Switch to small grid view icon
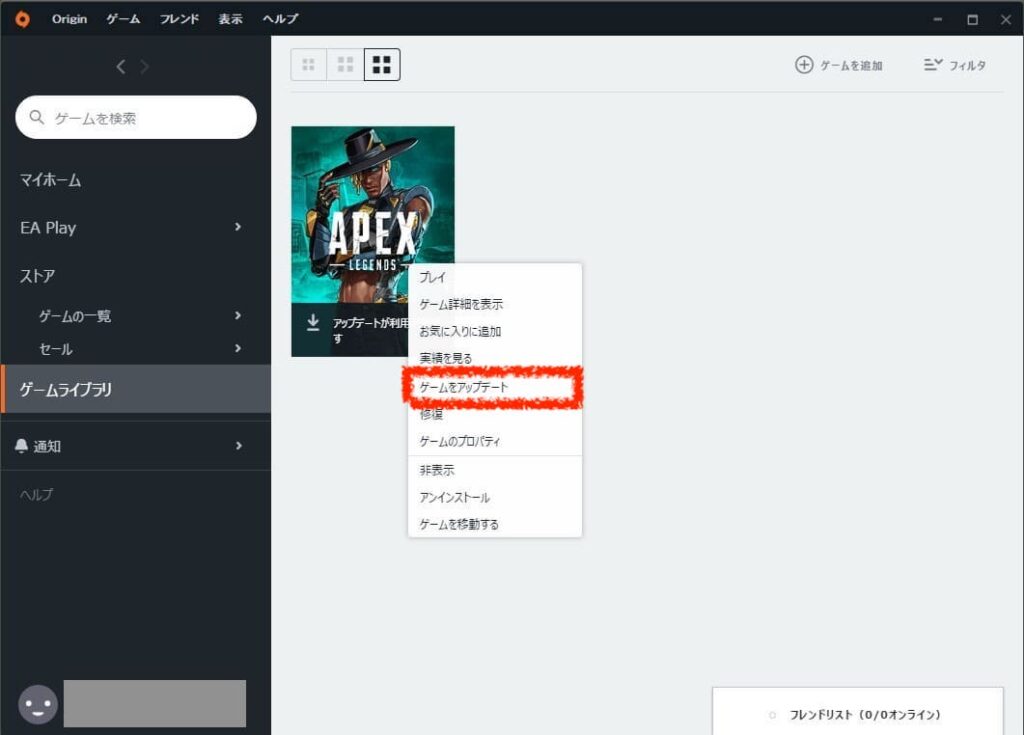 tap(308, 65)
